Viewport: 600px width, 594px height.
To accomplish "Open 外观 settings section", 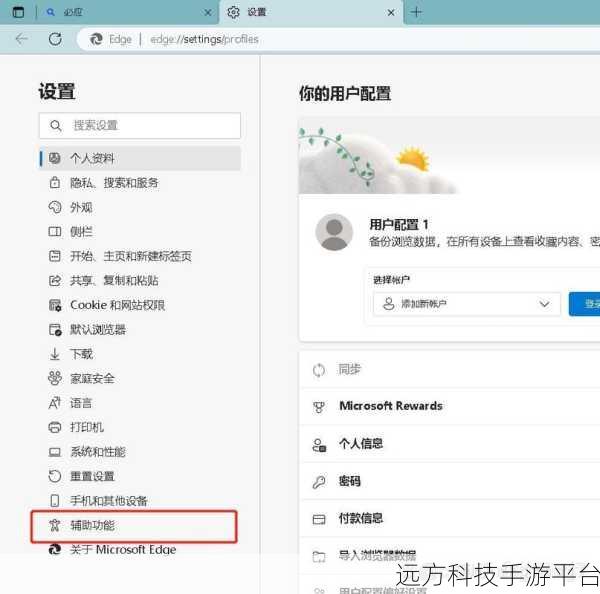I will 140,207.
